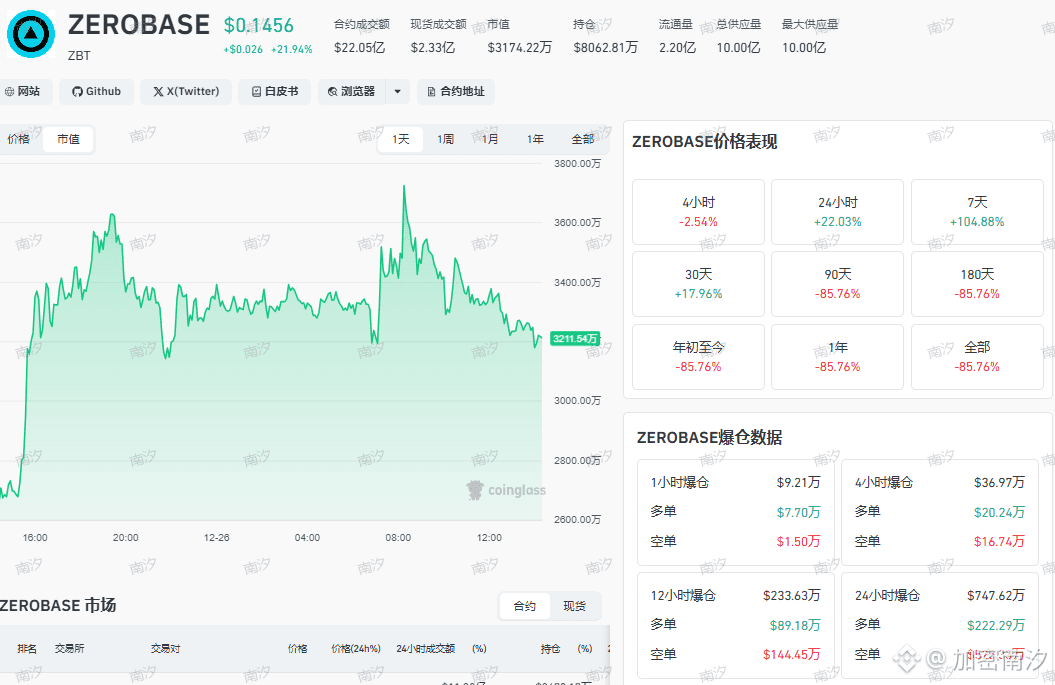The image size is (1055, 685).
Task: Click the $144.45万 short liquidation value
Action: click(x=792, y=654)
